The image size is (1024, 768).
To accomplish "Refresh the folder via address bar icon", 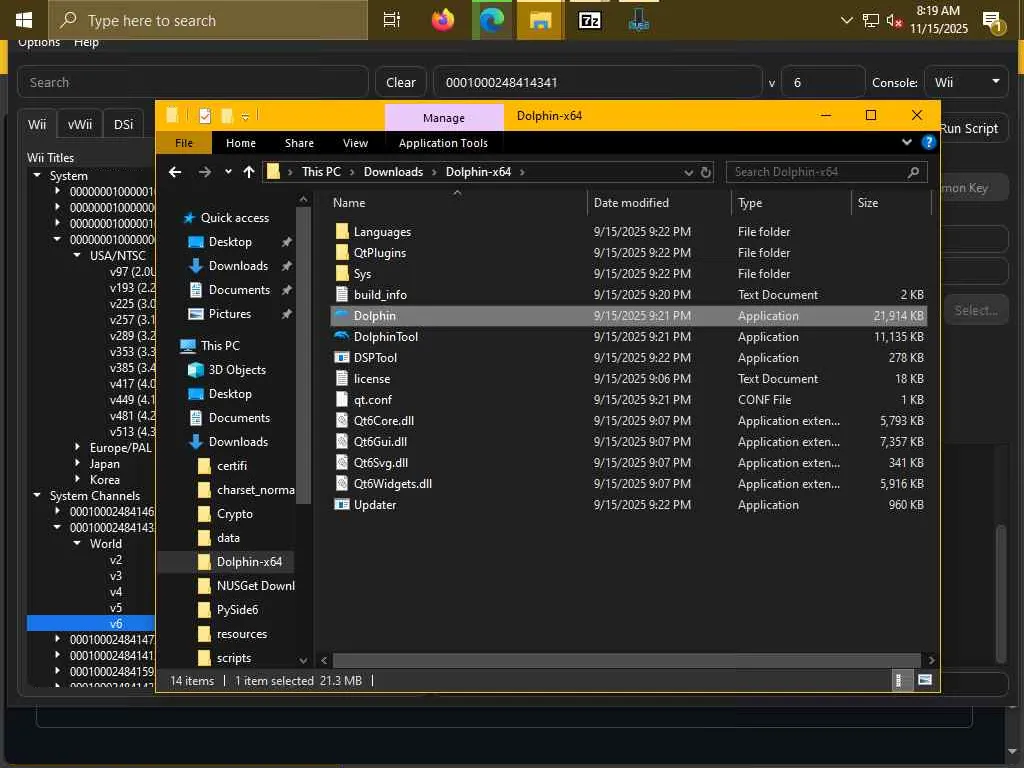I will pos(706,172).
